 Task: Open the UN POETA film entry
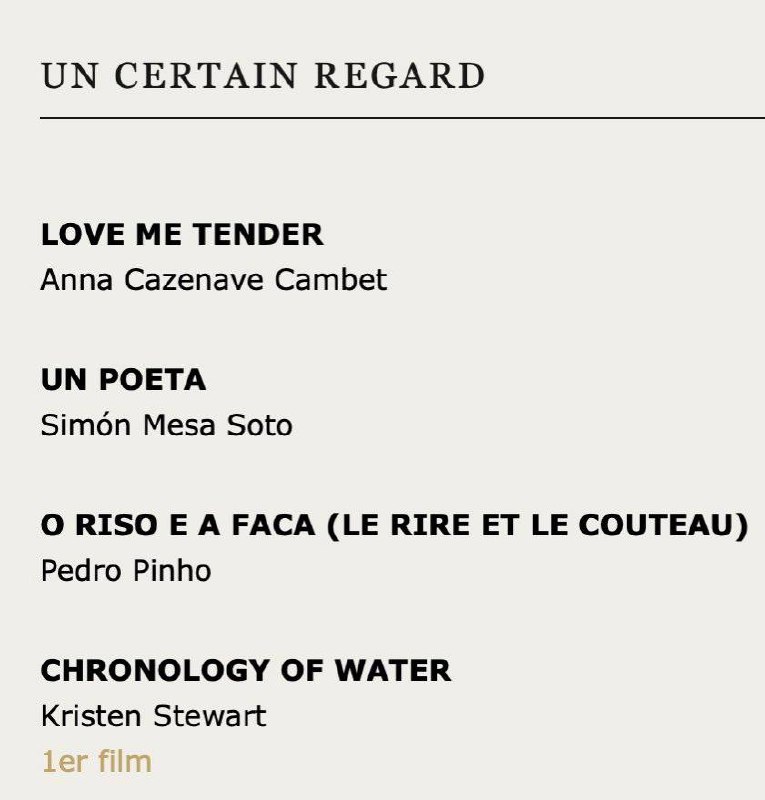[x=124, y=380]
